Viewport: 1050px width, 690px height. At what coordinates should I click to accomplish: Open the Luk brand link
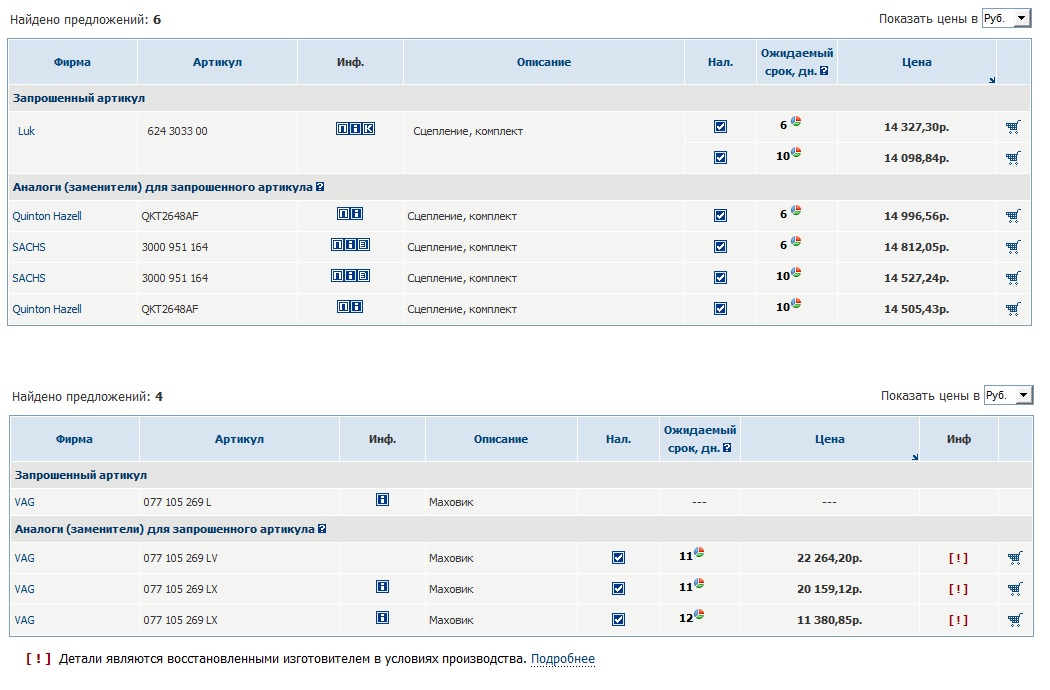tap(26, 131)
